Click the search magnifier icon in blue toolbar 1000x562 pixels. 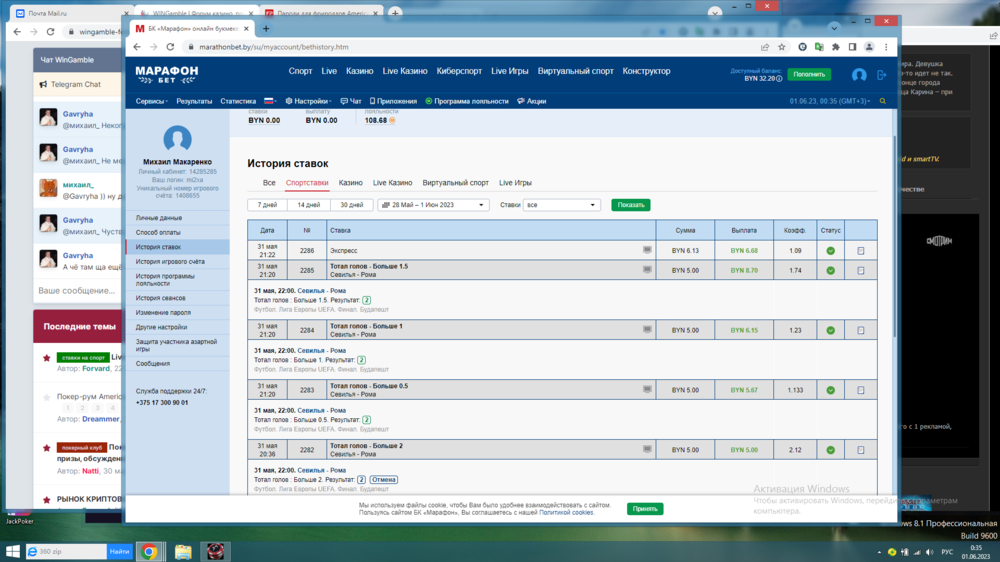click(x=882, y=101)
